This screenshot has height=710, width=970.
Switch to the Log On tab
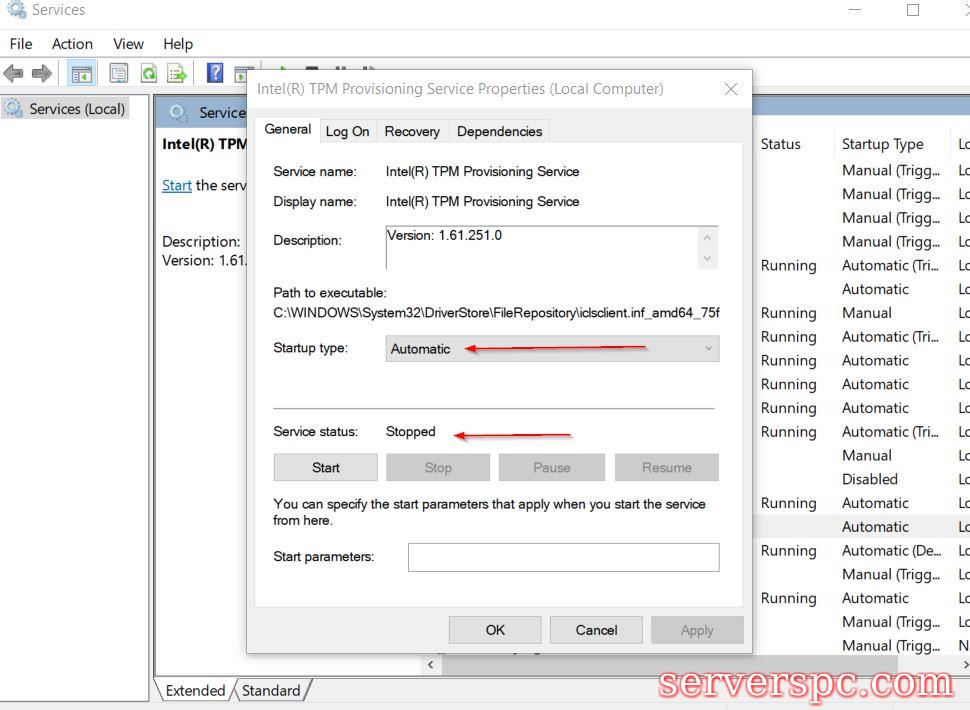point(347,131)
